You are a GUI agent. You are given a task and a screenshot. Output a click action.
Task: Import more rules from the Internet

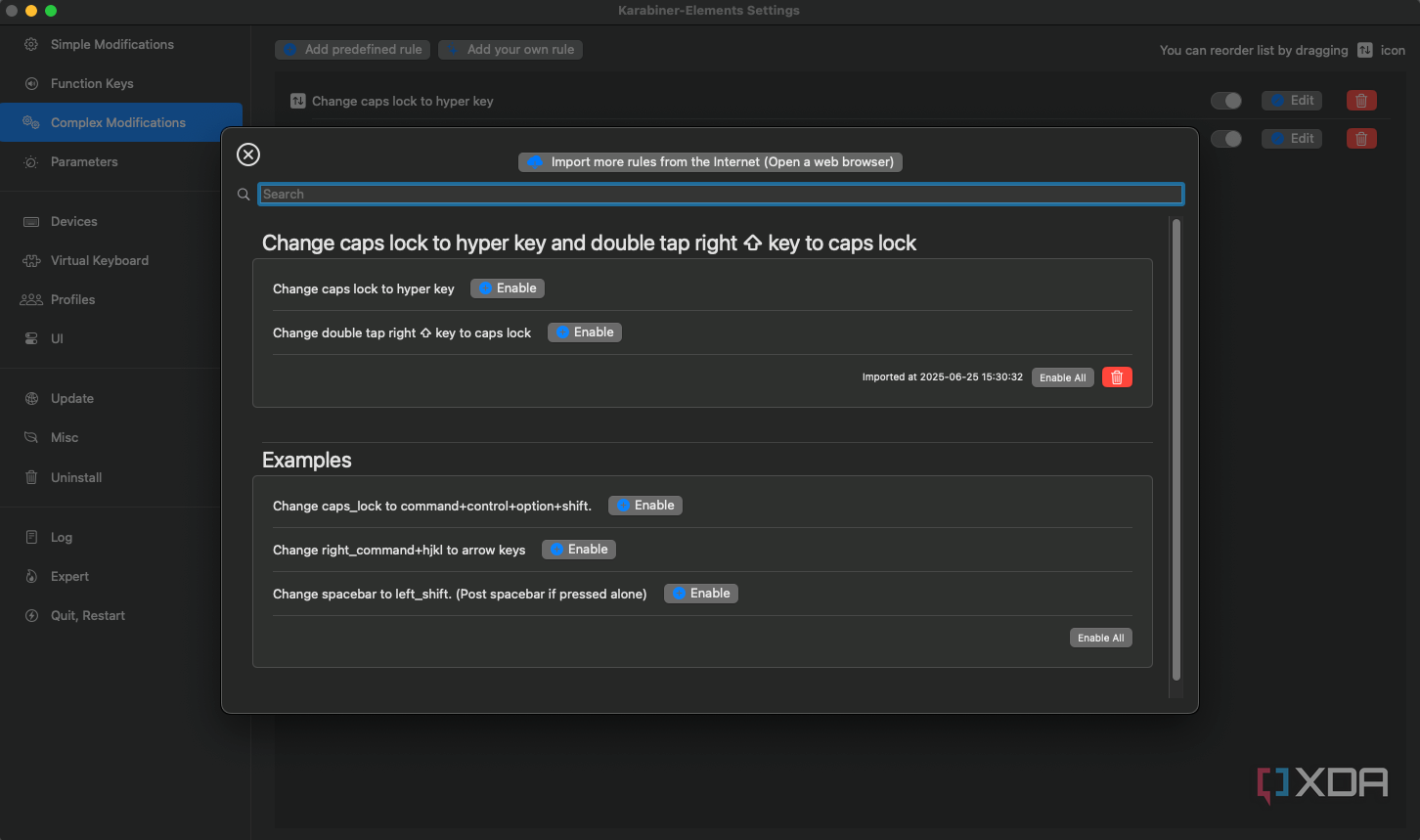pos(710,162)
